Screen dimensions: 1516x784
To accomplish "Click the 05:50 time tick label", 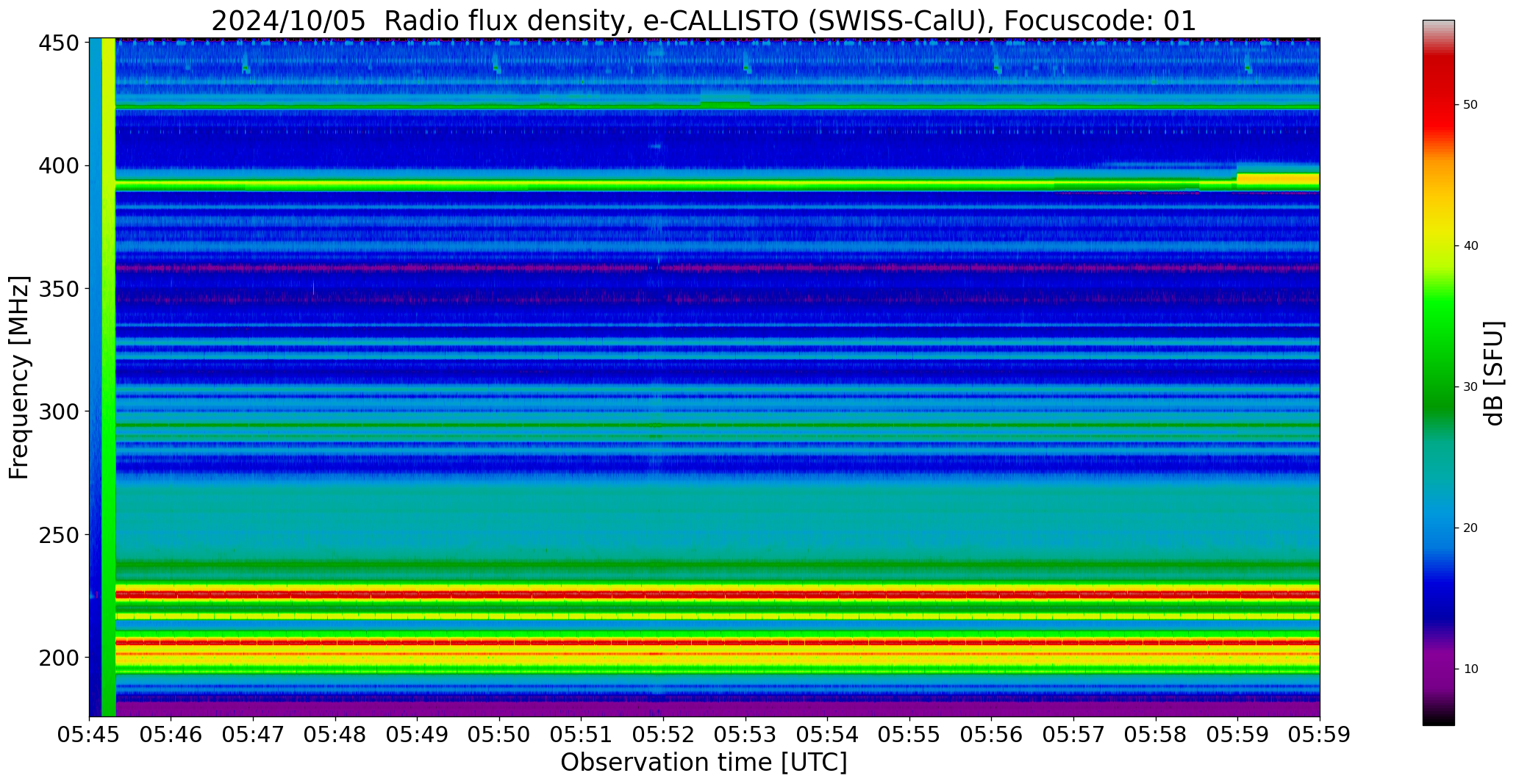I will 500,735.
